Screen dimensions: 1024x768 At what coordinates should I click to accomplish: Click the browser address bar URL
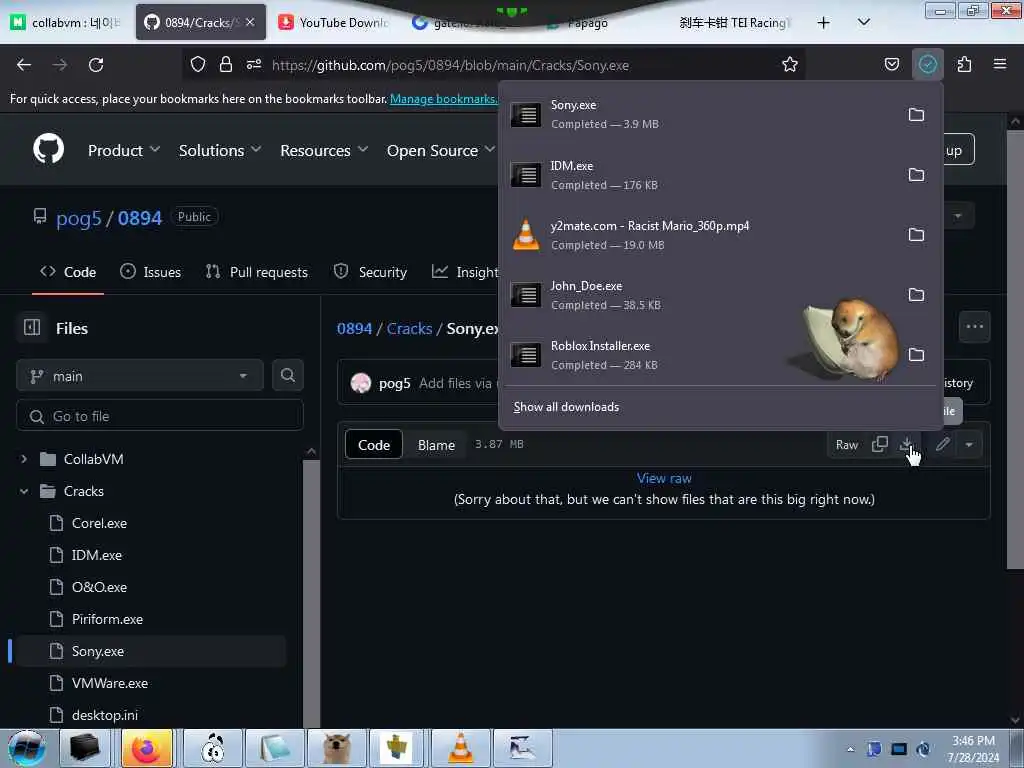click(451, 65)
